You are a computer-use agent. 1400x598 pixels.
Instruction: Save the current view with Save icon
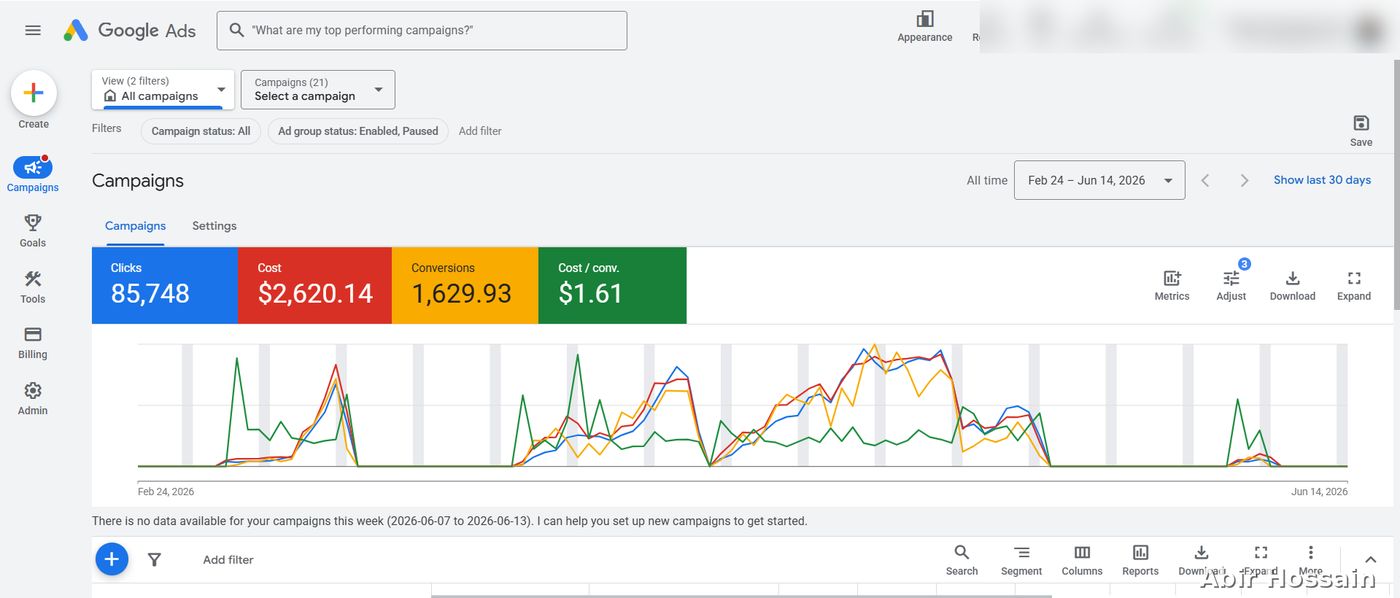coord(1361,130)
